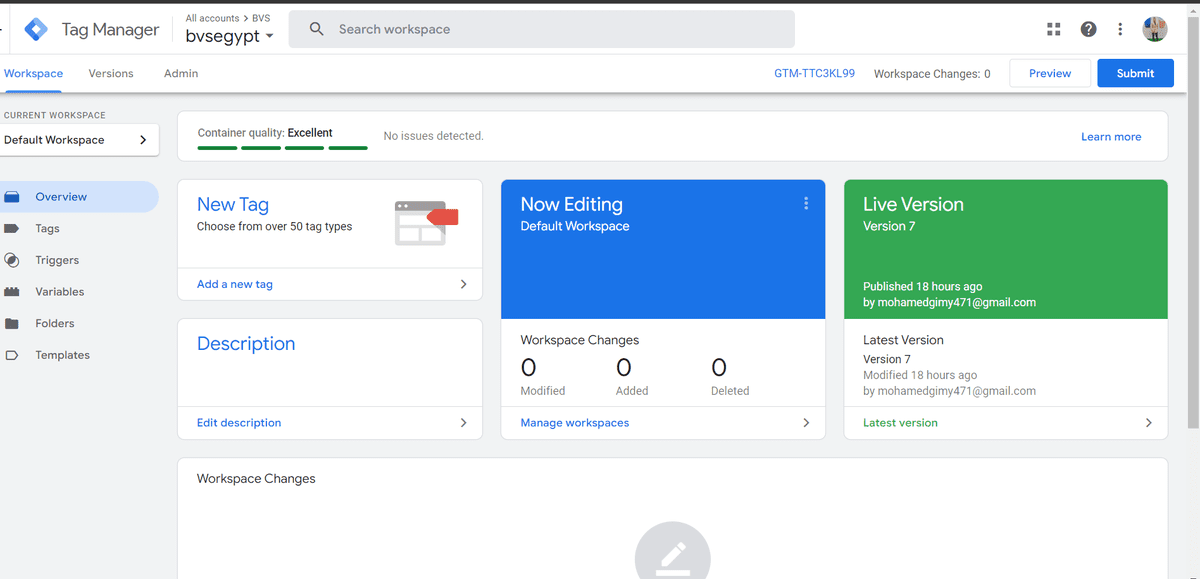Click the Tag Manager logo icon
The height and width of the screenshot is (579, 1200).
[x=36, y=30]
